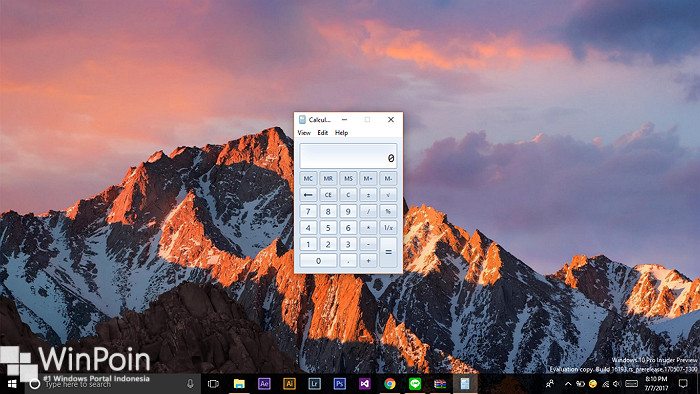Open the touch keyboard tray icon
Image resolution: width=700 pixels, height=394 pixels.
631,384
